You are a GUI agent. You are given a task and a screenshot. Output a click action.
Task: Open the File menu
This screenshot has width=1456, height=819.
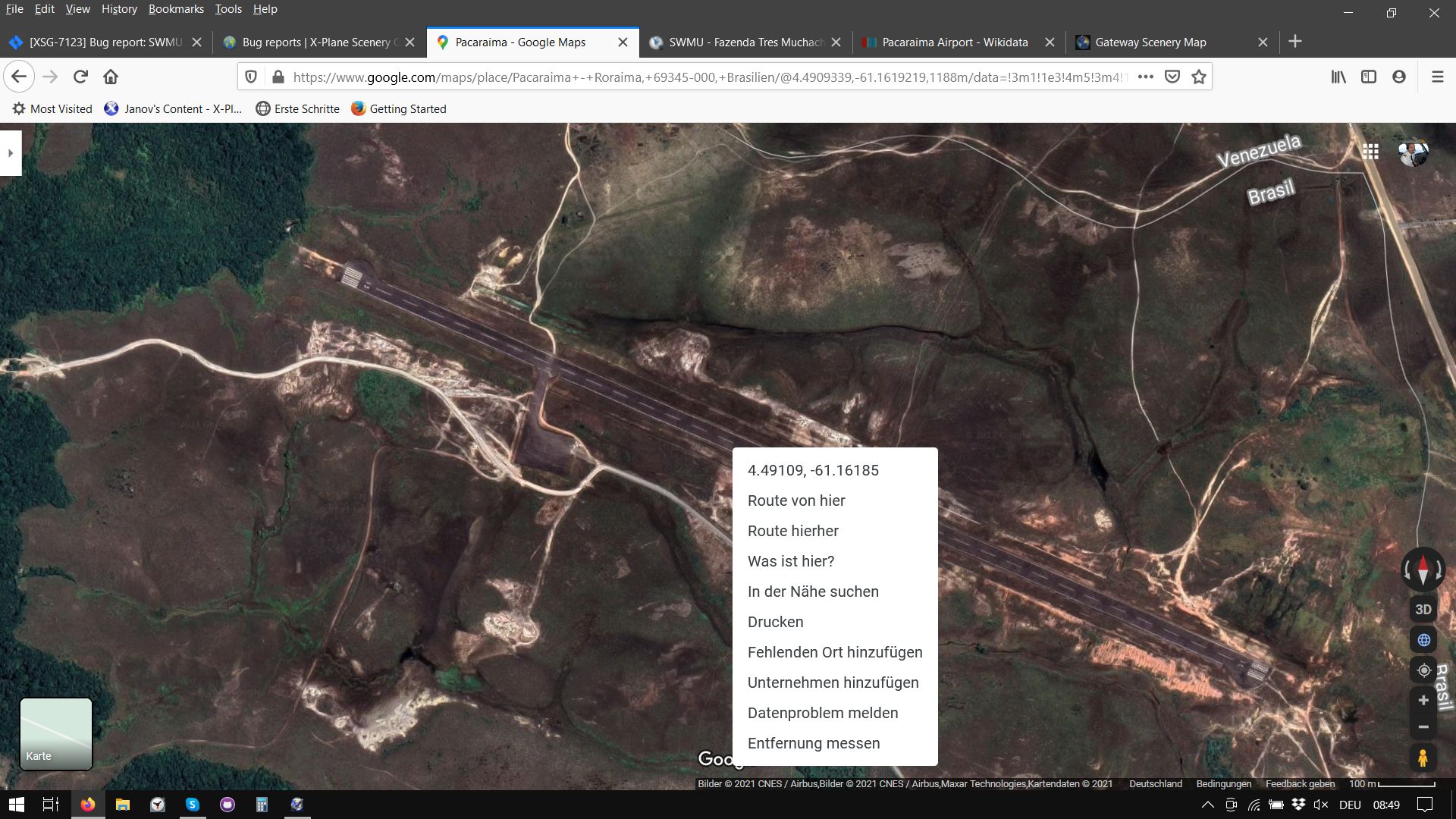click(14, 9)
